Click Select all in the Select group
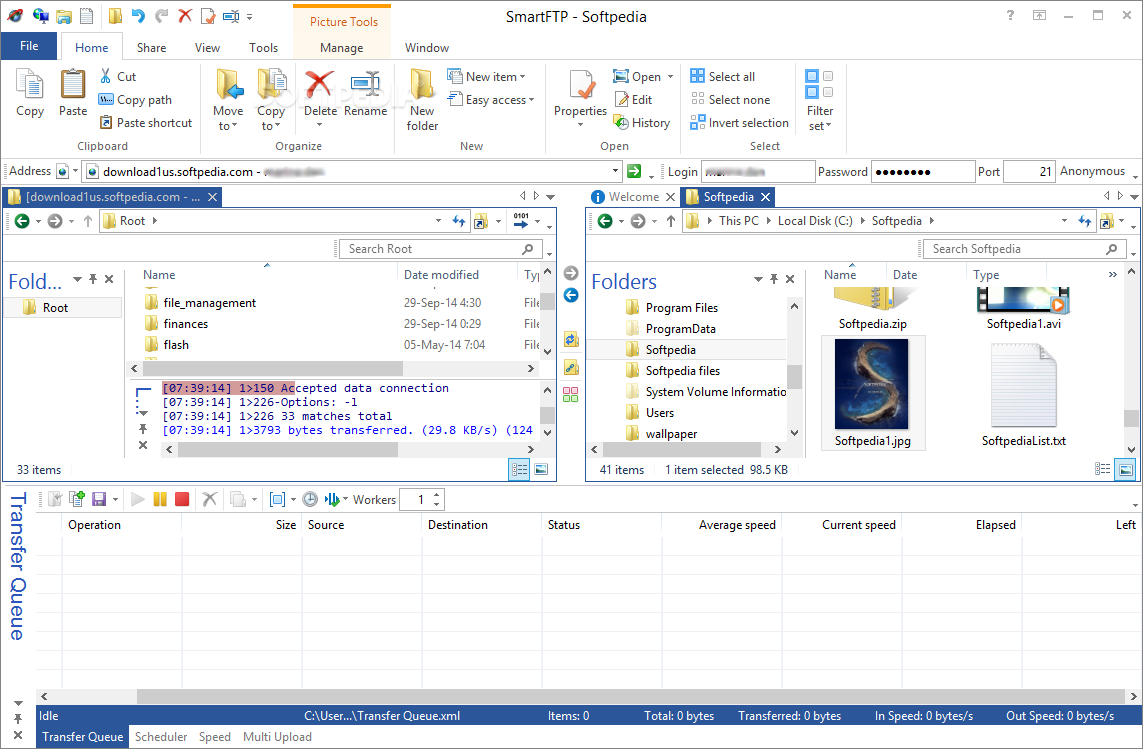Viewport: 1143px width, 749px height. 722,77
